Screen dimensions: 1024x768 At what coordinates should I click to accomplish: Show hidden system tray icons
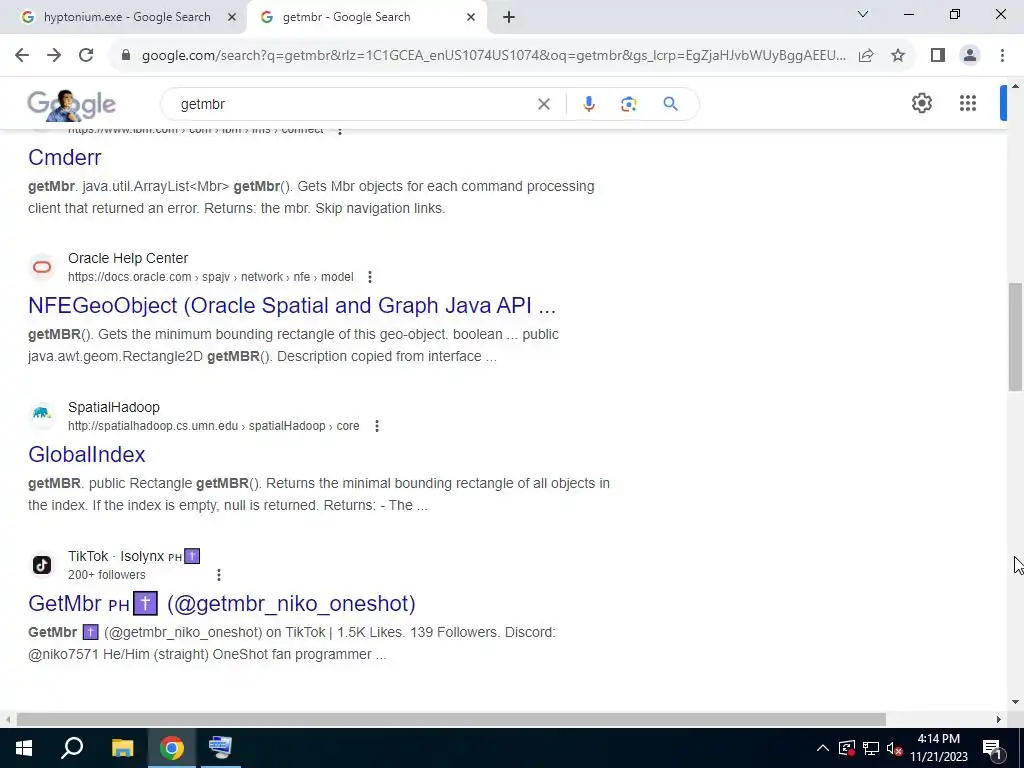pyautogui.click(x=823, y=748)
